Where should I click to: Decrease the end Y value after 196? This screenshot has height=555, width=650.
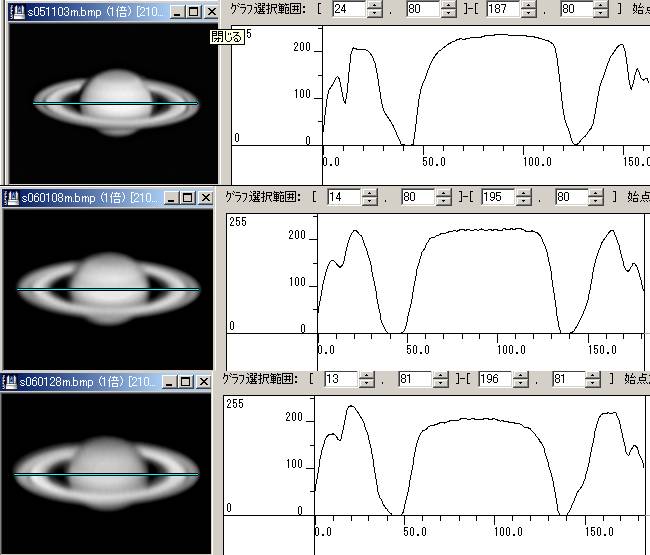593,383
